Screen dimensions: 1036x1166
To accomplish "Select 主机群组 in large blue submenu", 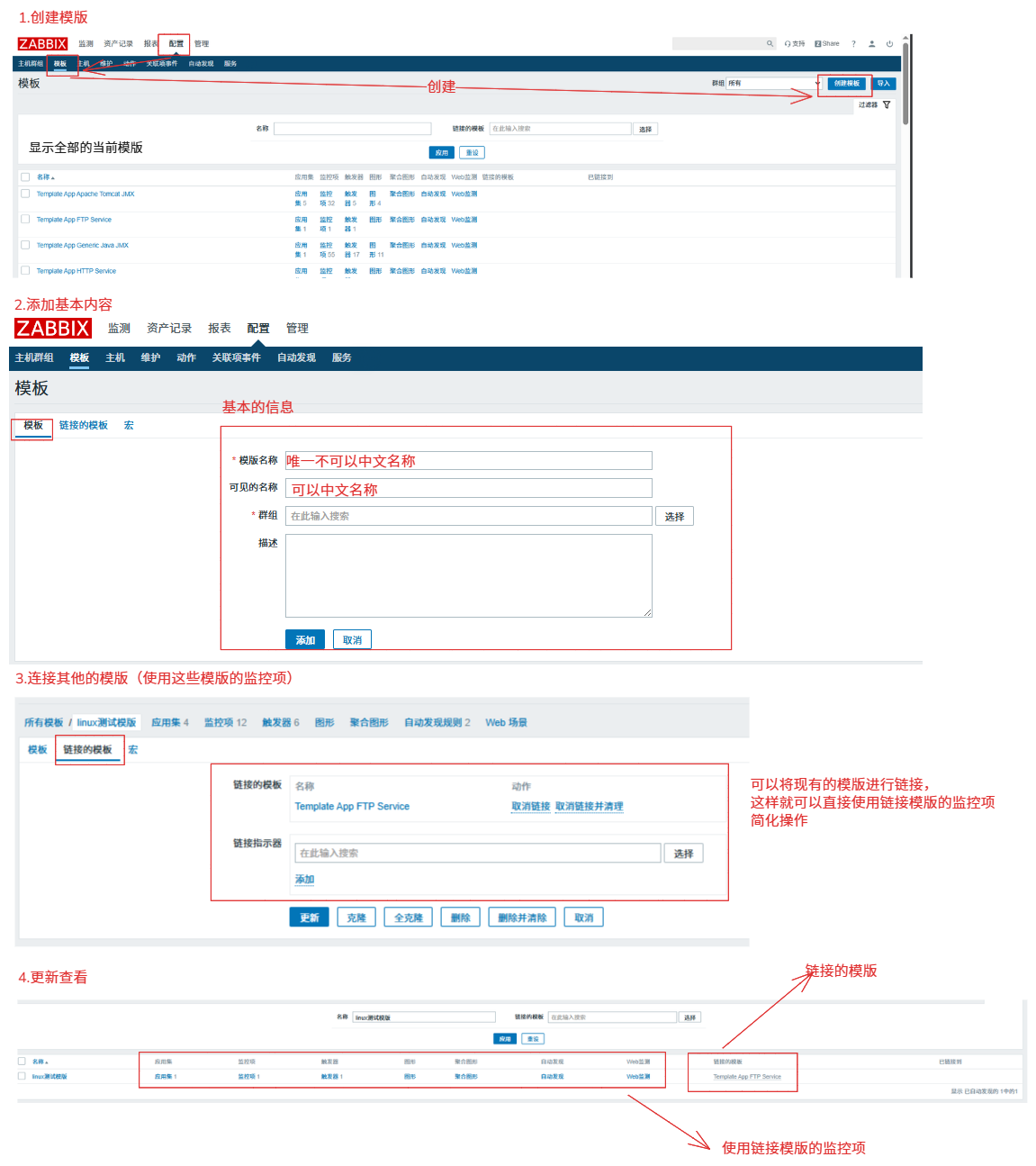I will [34, 357].
